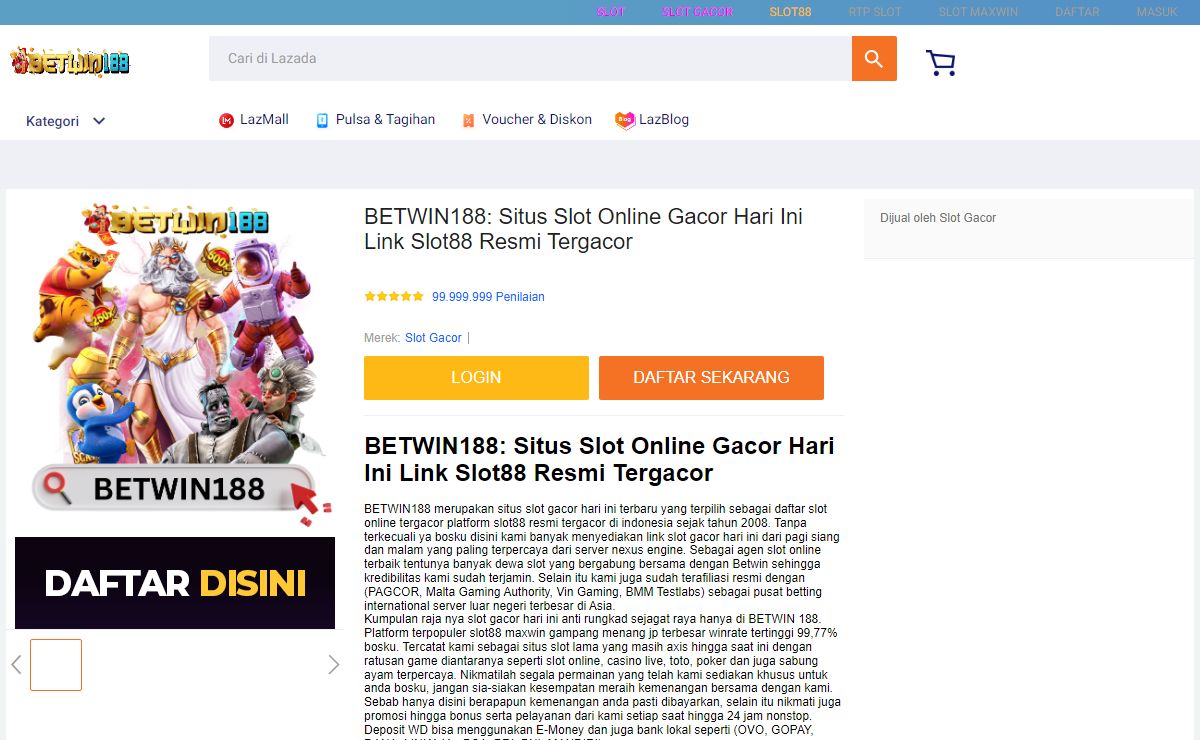Click the Voucher & Diskon icon
The width and height of the screenshot is (1200, 740).
(x=468, y=120)
